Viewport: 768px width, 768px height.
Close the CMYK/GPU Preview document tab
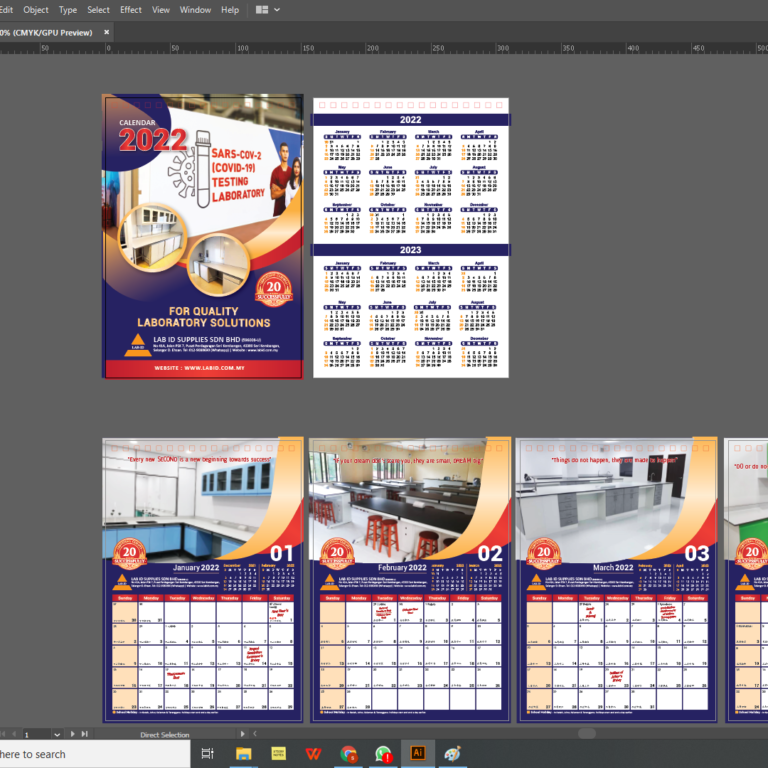107,32
